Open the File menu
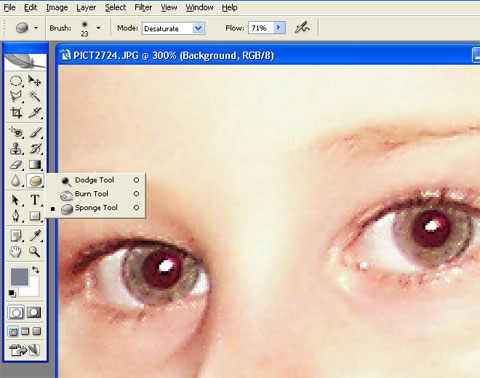The image size is (480, 378). (x=10, y=7)
